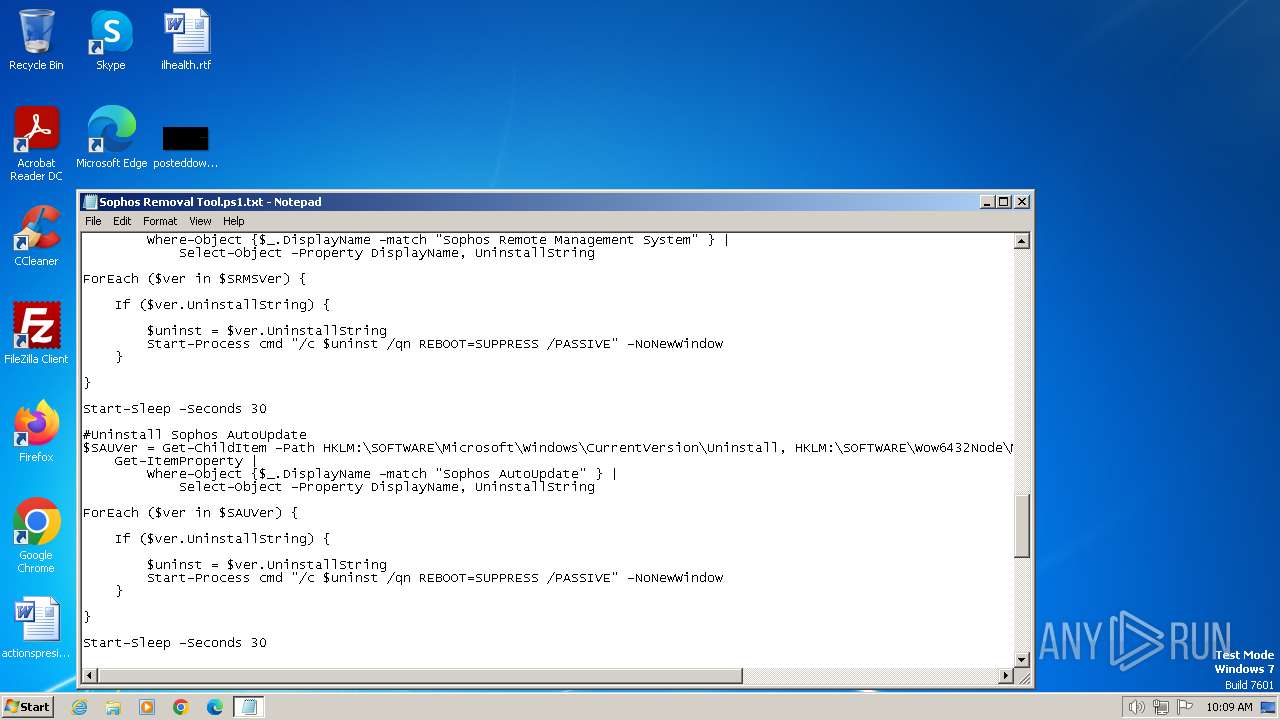Minimize the Notepad window
Screen dimensions: 1280x720
tap(987, 202)
